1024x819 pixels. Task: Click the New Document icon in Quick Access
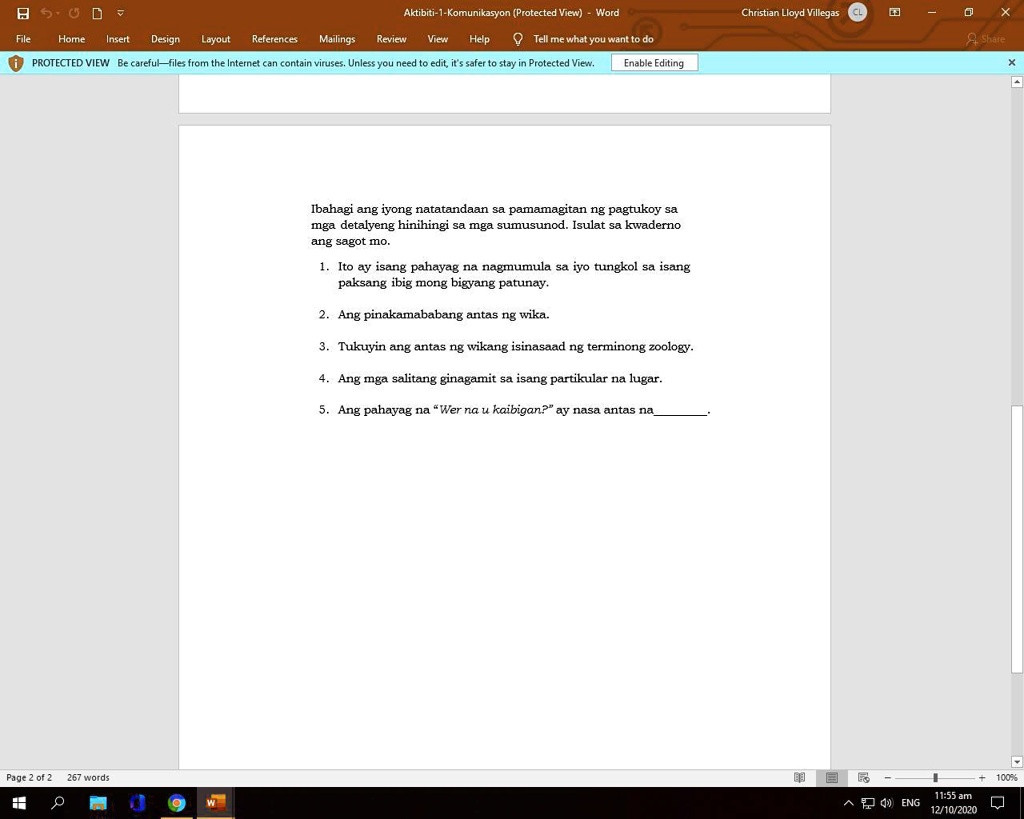[97, 13]
